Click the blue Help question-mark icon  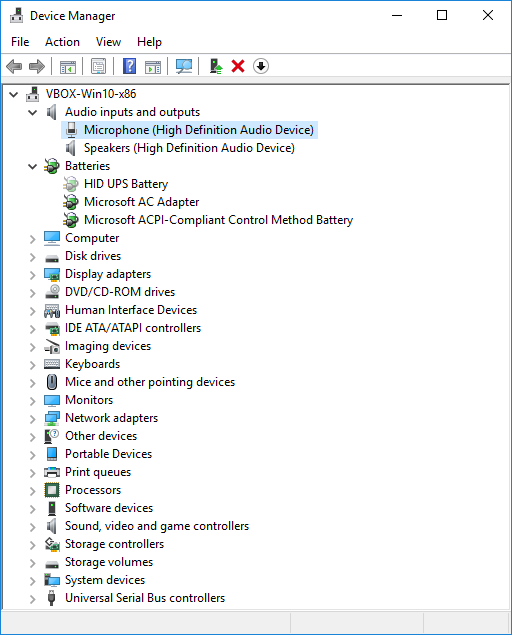coord(129,66)
